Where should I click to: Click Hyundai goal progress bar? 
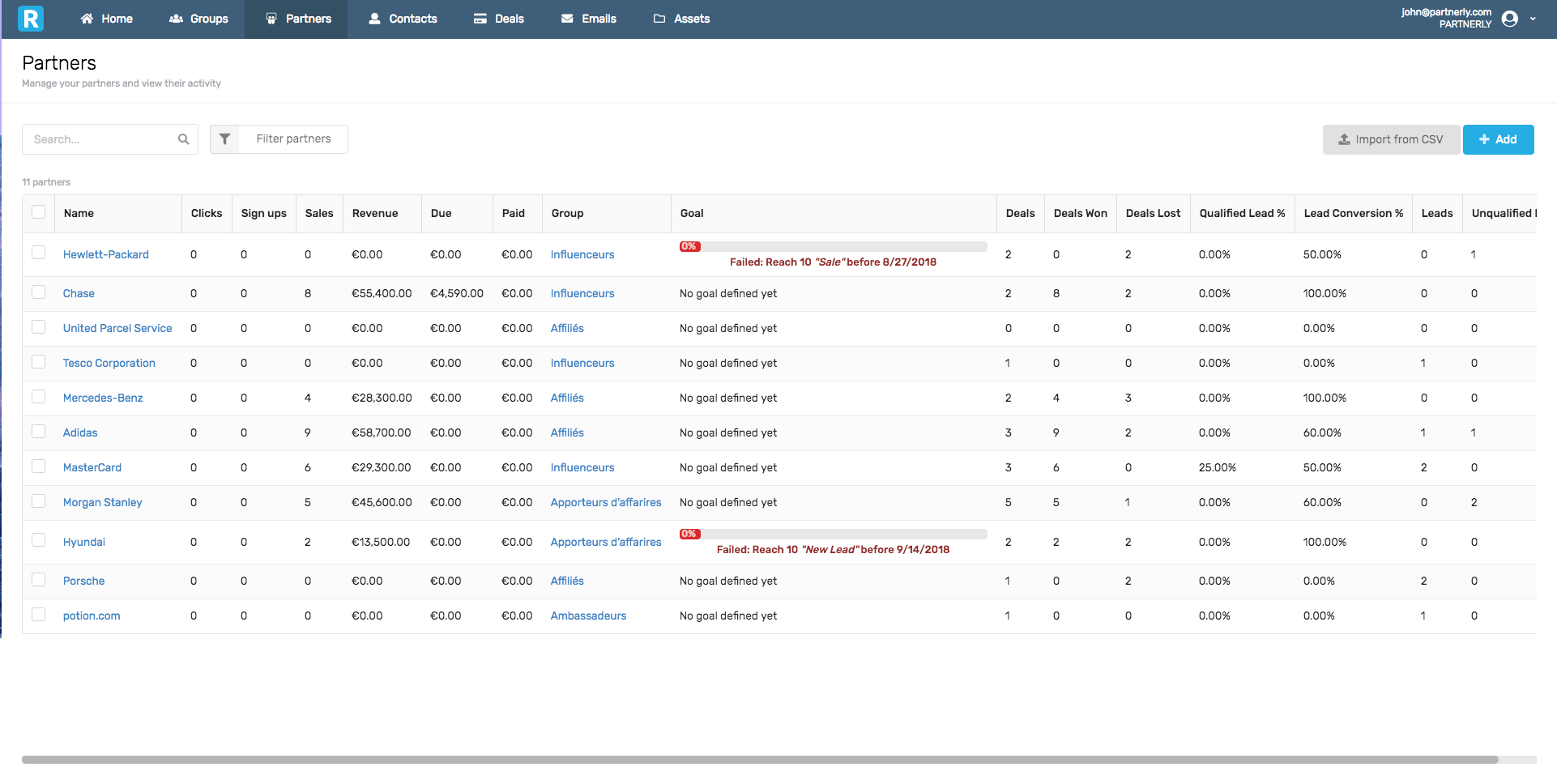[x=834, y=534]
